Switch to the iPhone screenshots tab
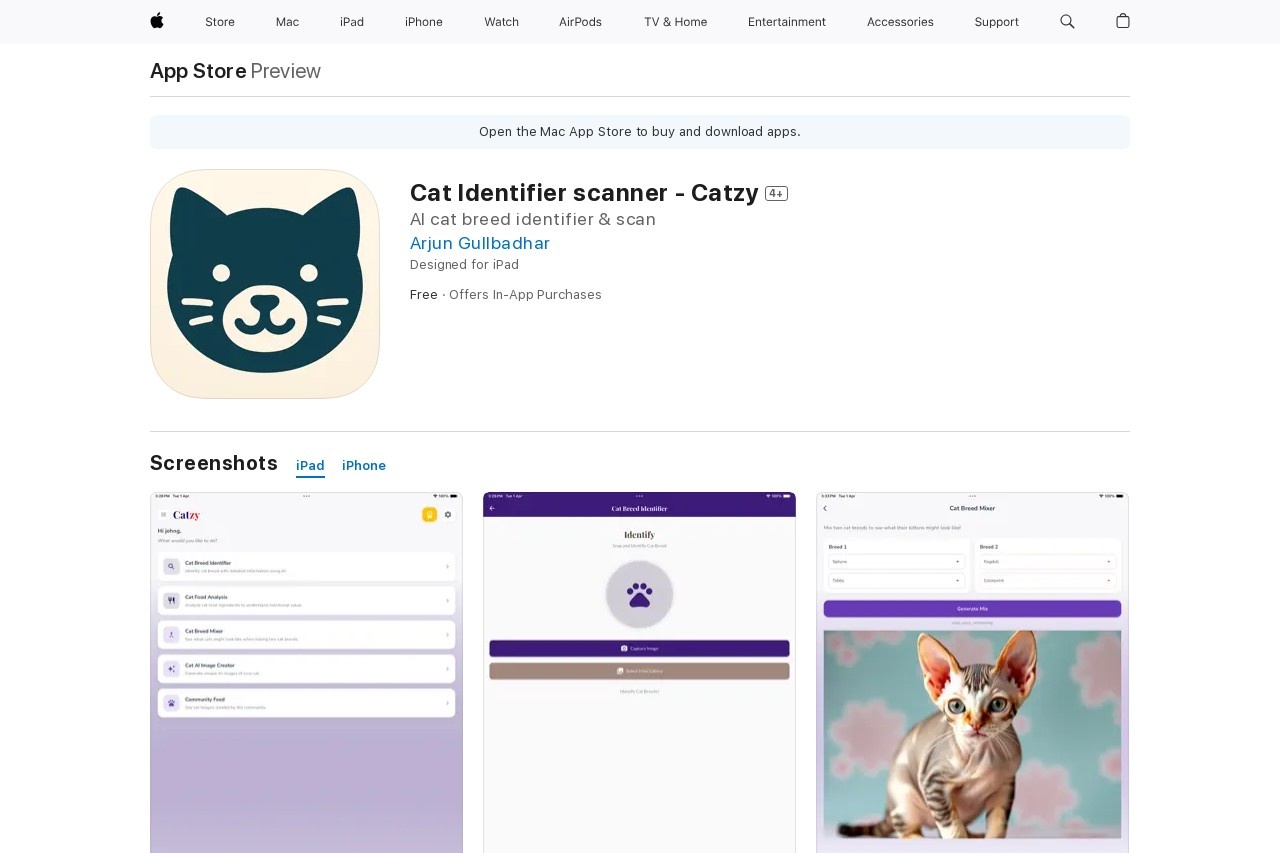The height and width of the screenshot is (853, 1280). tap(364, 466)
